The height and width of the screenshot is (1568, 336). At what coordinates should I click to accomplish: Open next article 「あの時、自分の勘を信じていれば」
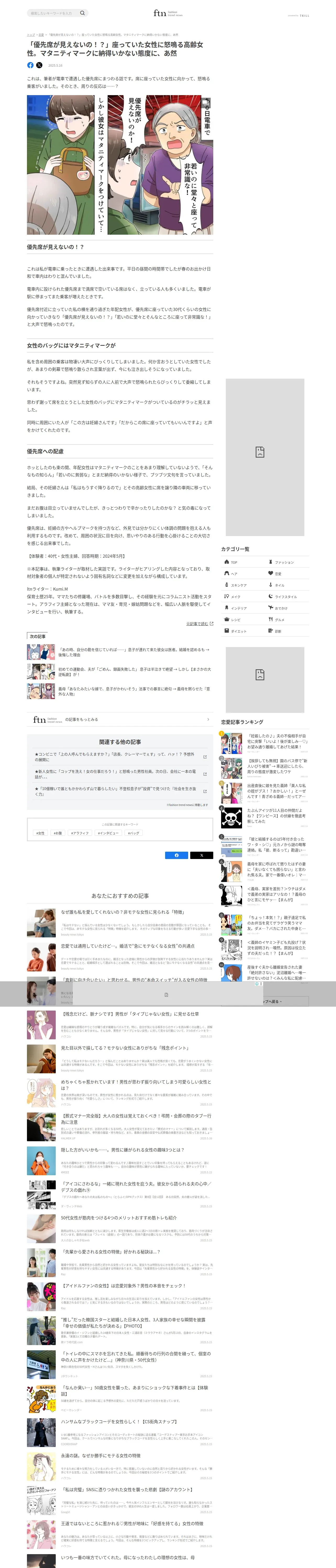click(120, 652)
